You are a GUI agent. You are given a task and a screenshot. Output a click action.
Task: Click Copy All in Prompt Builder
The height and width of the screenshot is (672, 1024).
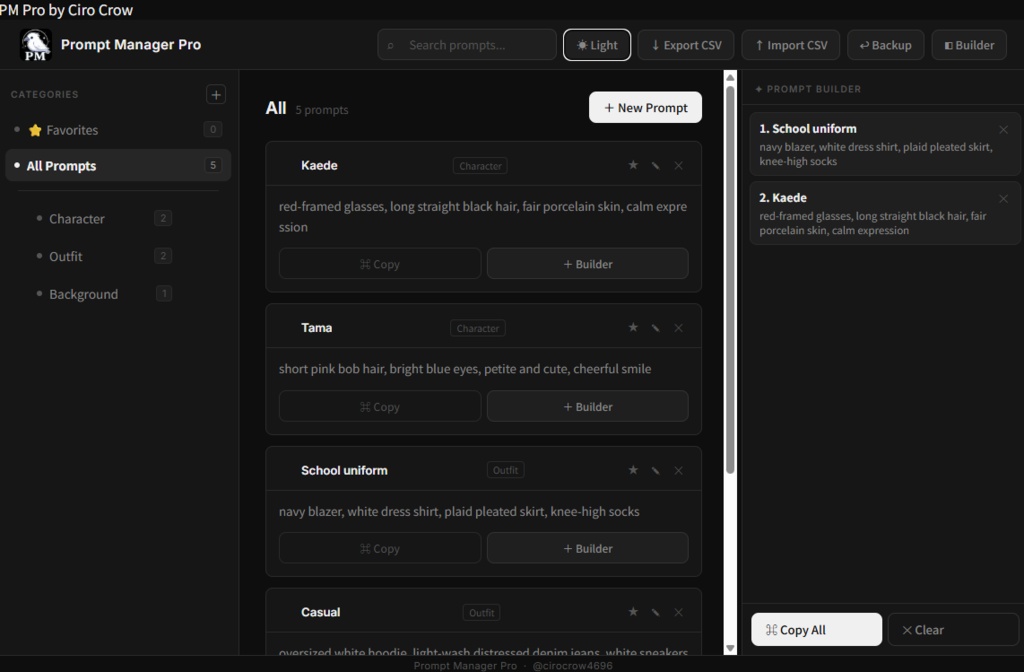pos(816,630)
